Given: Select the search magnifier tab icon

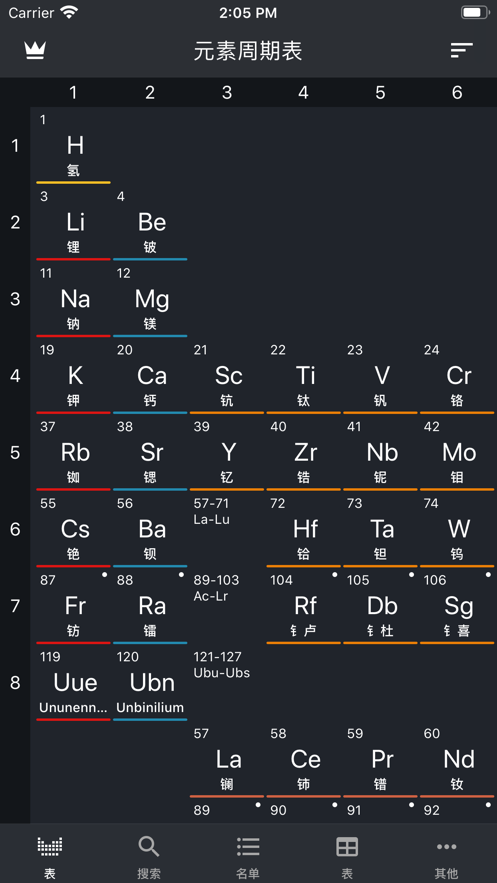Looking at the screenshot, I should (149, 846).
